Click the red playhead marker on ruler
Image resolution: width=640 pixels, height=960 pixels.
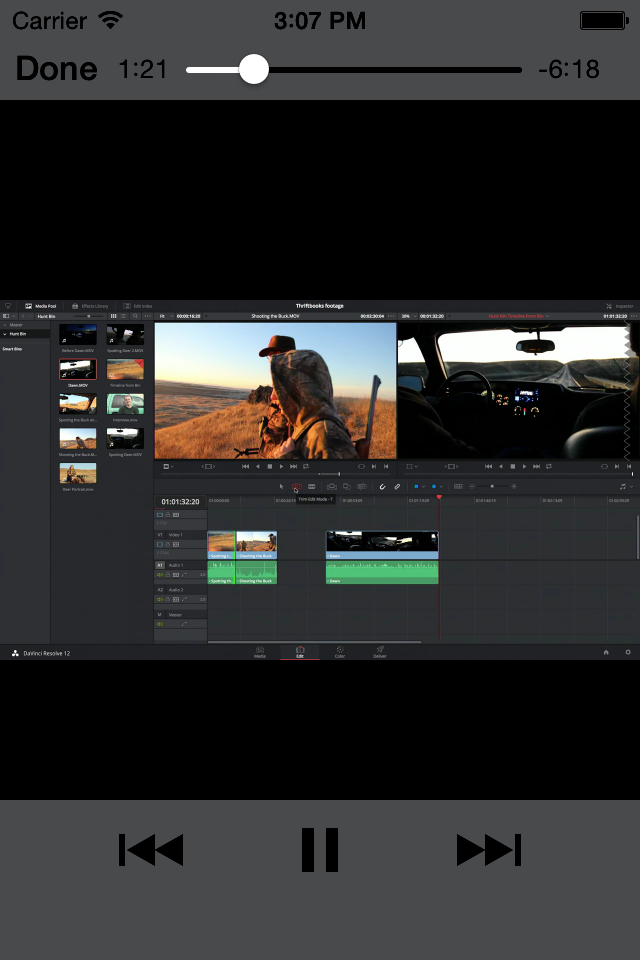click(x=439, y=497)
